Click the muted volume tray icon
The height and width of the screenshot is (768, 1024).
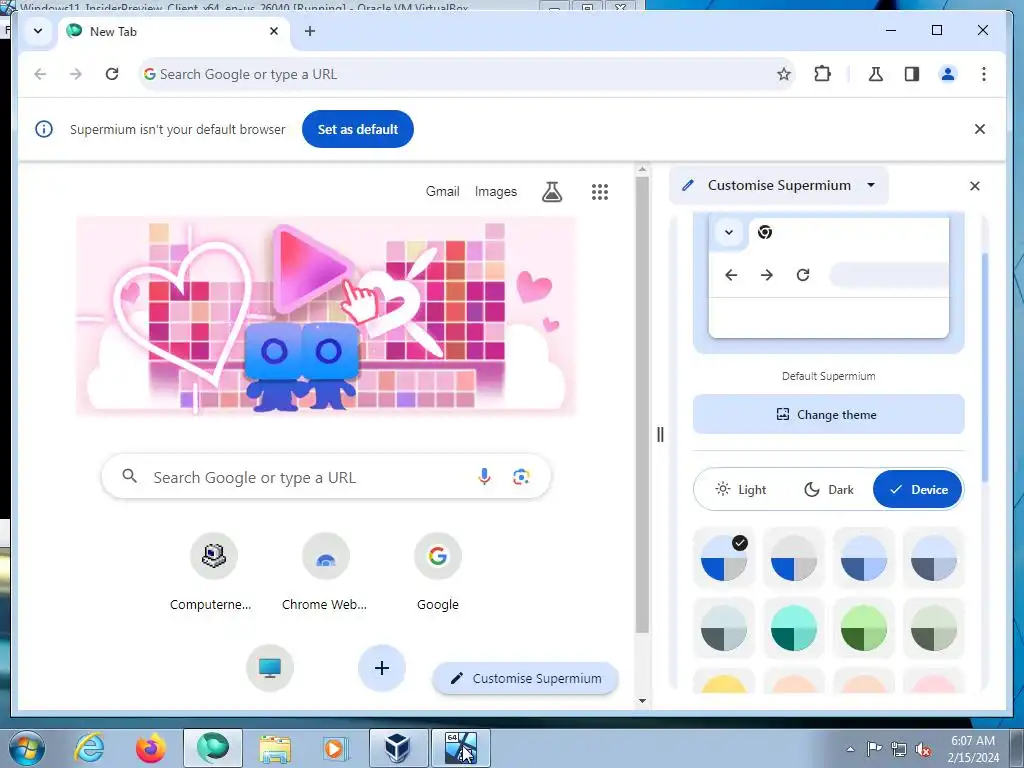pos(923,749)
